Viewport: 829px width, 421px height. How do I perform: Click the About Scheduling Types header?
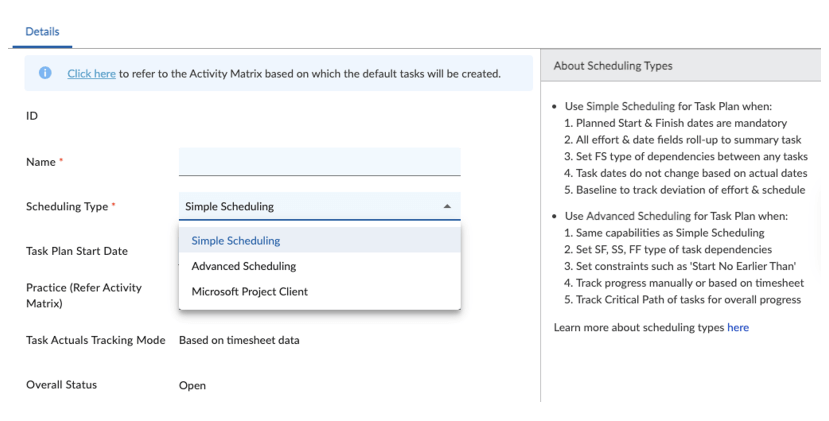(613, 66)
